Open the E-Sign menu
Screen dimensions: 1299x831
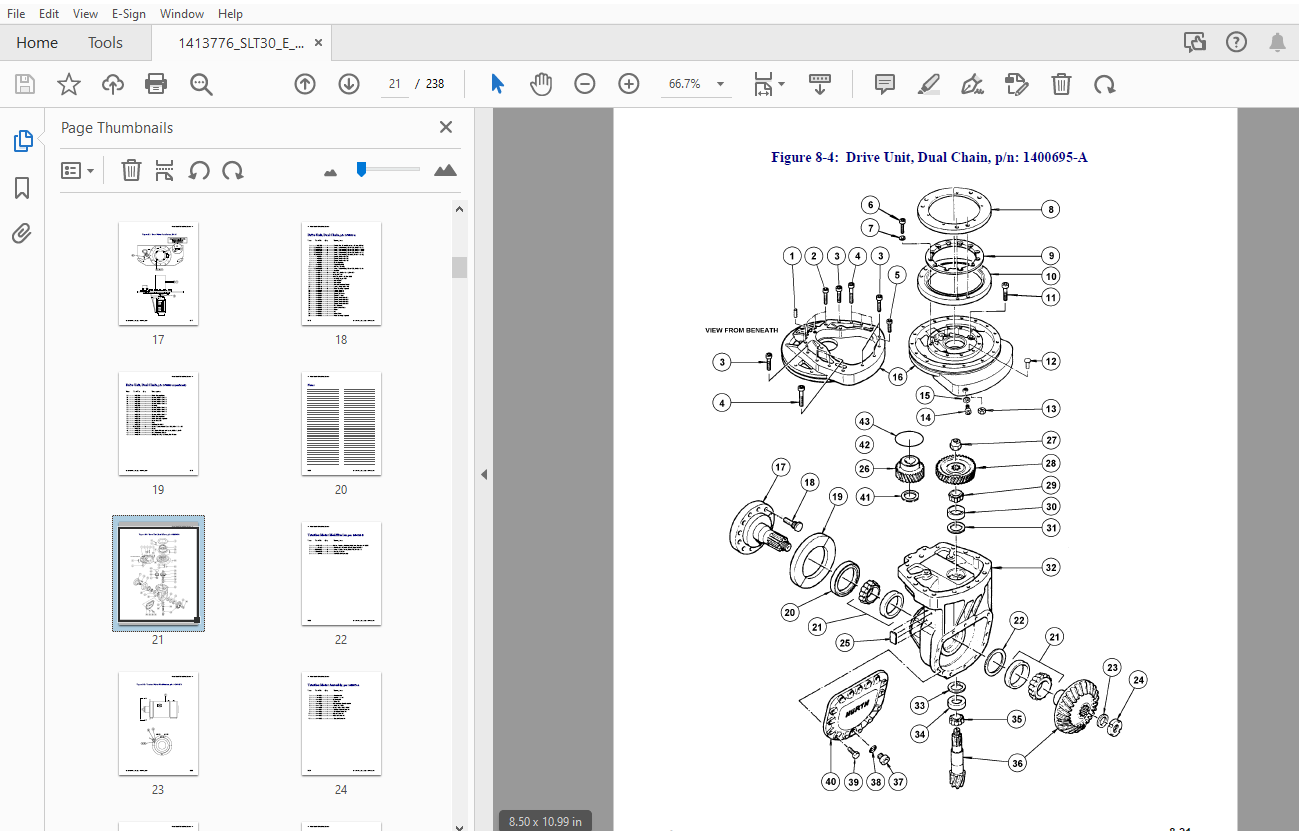click(x=130, y=13)
